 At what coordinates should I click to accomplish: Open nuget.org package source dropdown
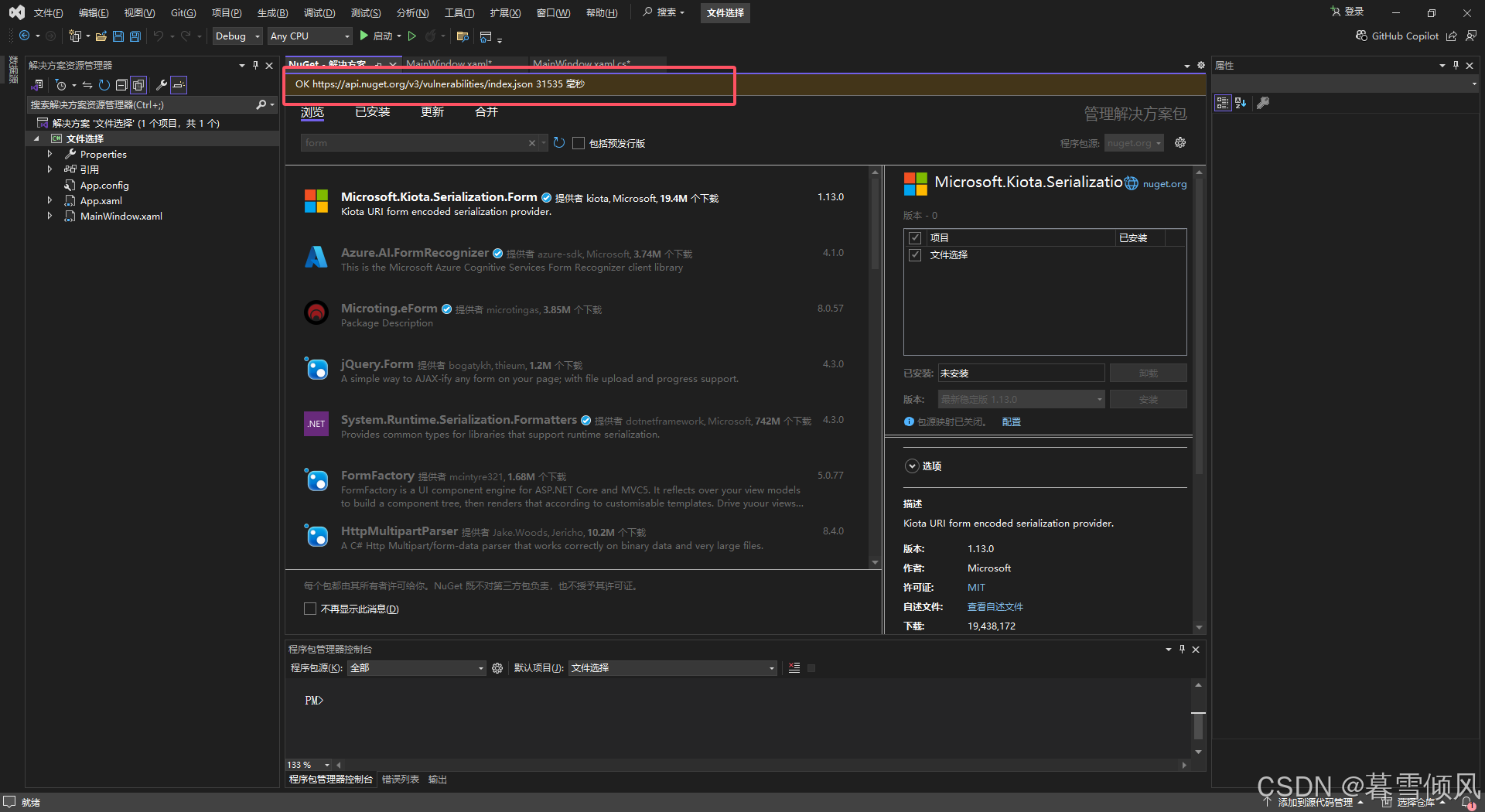point(1134,143)
